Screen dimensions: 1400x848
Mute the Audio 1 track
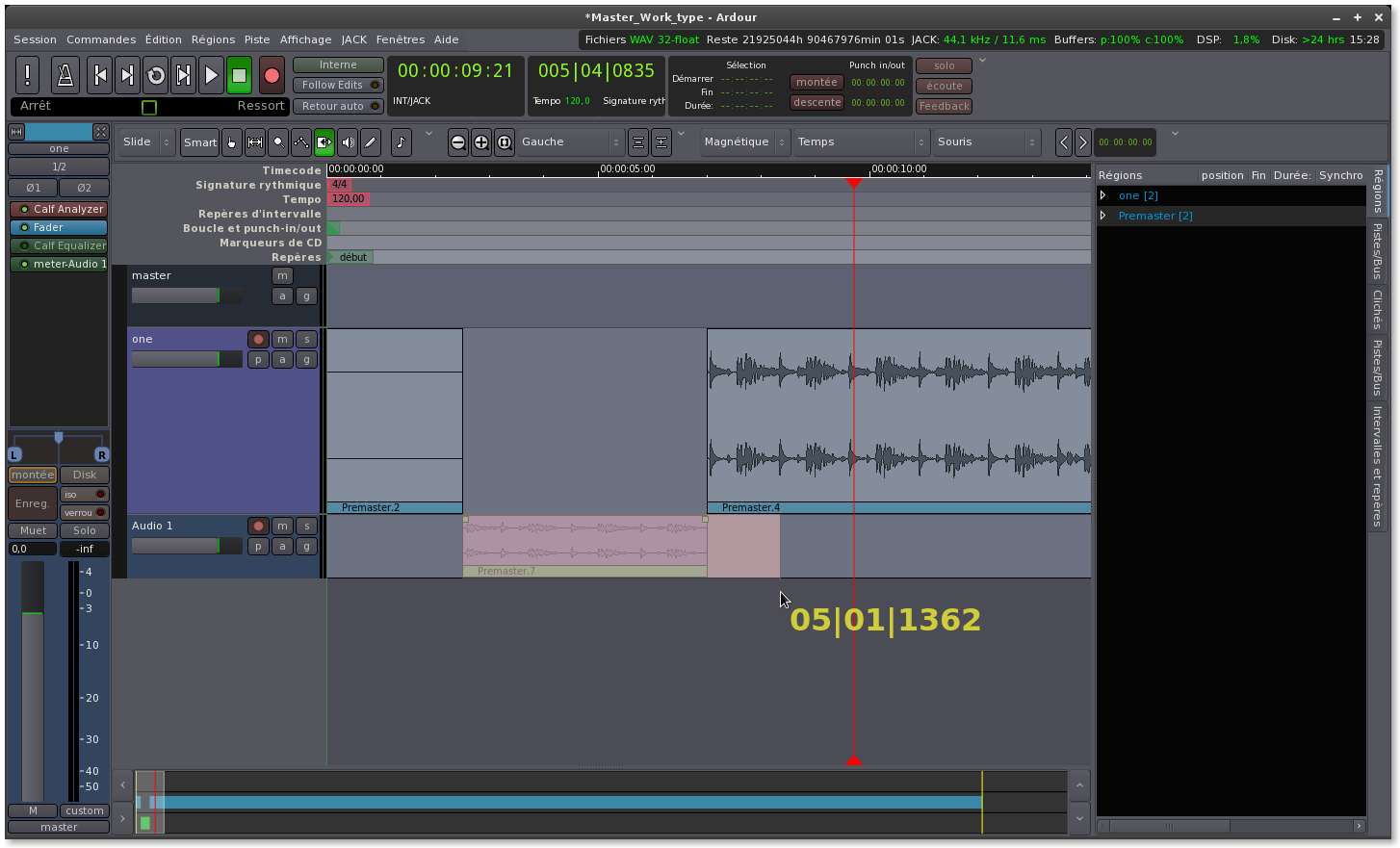[x=282, y=526]
